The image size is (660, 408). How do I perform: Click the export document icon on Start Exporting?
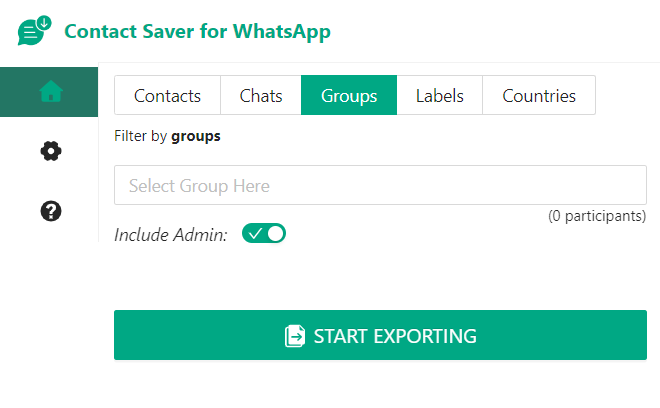tap(295, 336)
